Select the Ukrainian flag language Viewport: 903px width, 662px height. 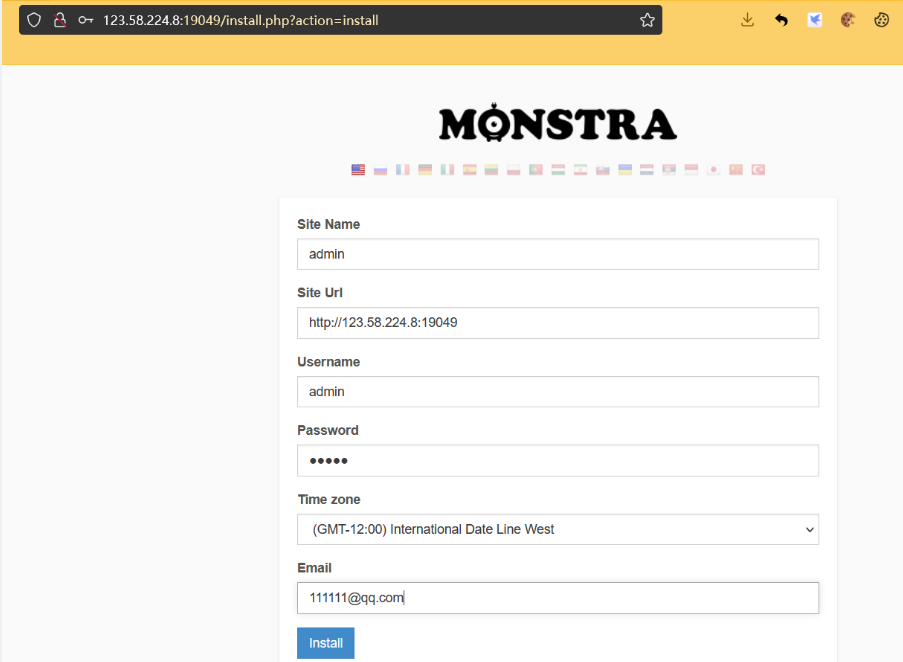[625, 170]
